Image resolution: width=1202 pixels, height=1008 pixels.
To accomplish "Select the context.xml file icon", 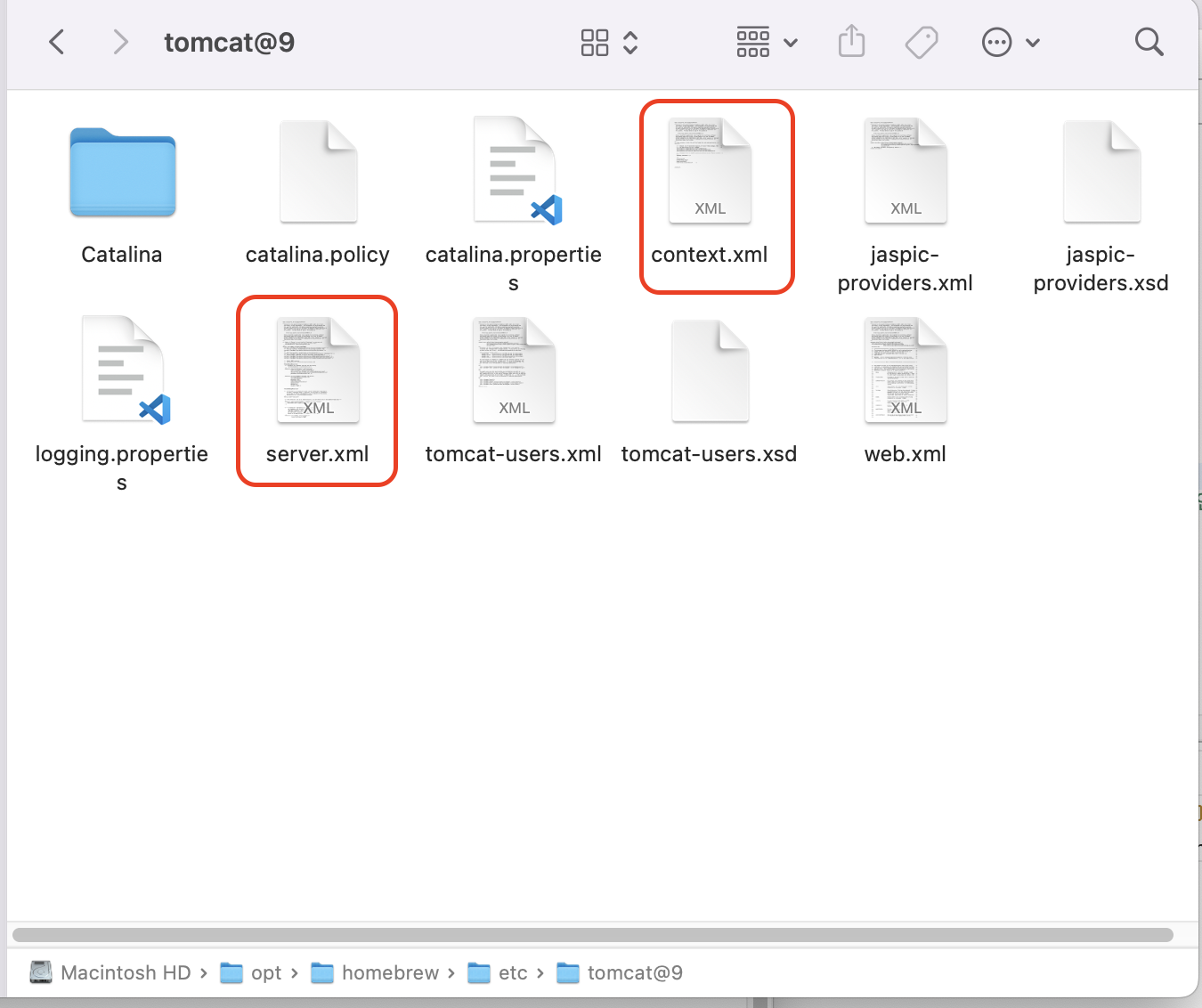I will pos(711,170).
